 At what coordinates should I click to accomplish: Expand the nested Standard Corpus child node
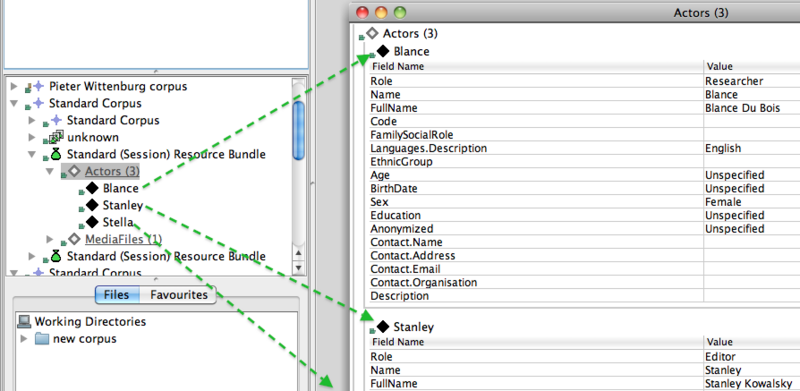coord(32,120)
